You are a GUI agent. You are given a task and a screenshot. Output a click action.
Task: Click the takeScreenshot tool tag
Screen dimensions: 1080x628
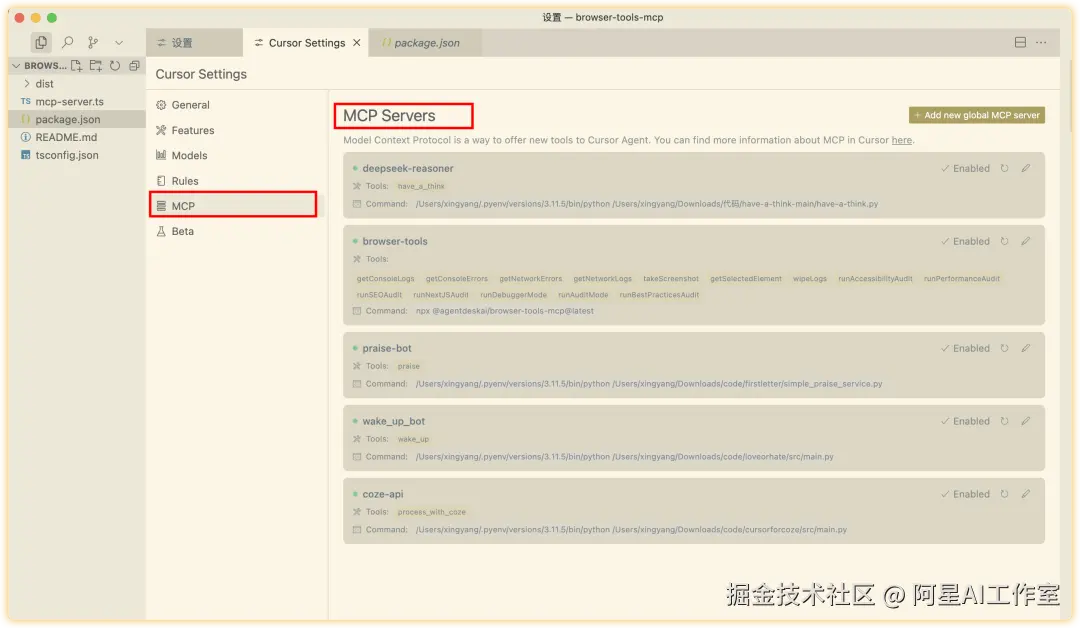(671, 279)
